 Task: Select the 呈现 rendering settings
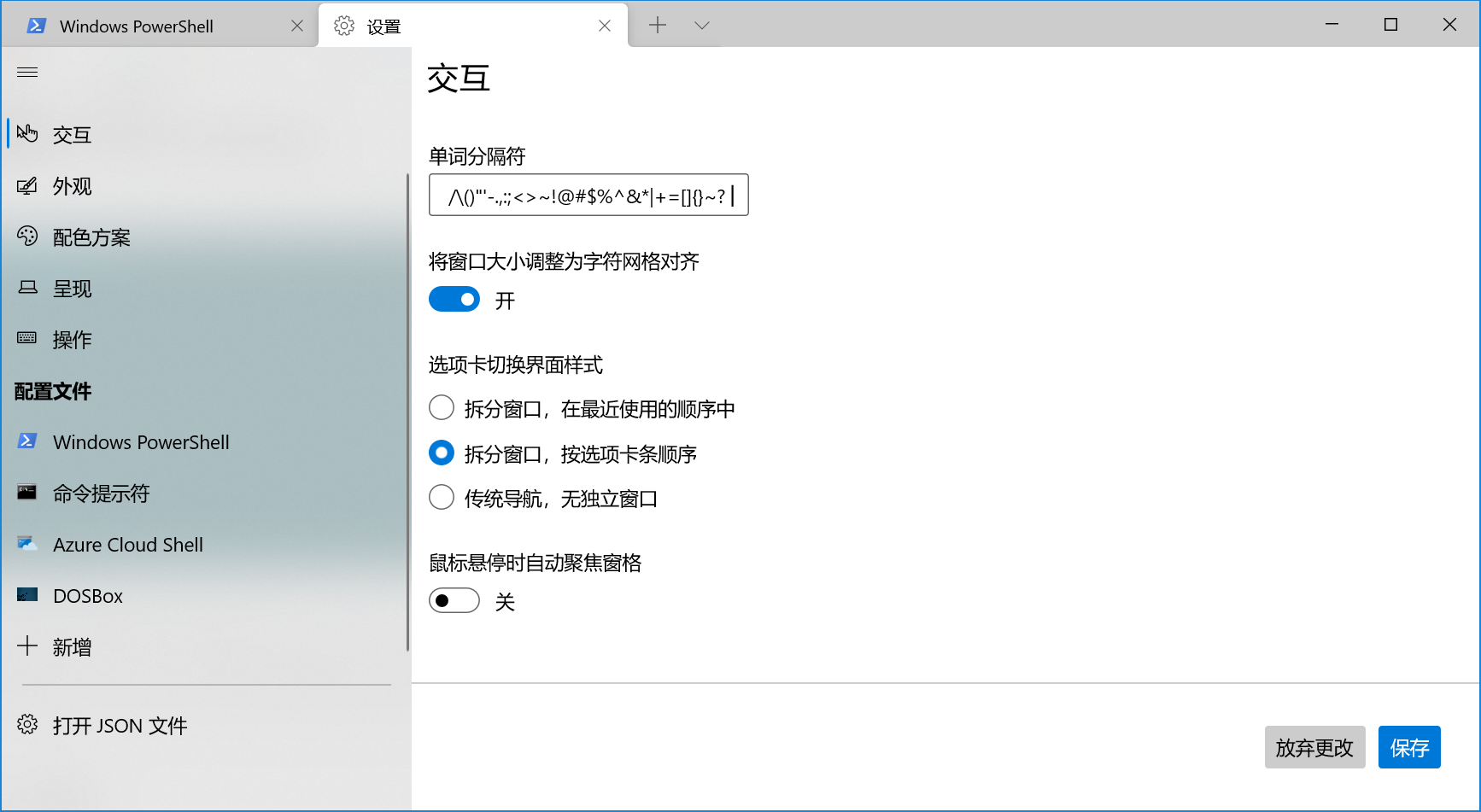coord(72,289)
